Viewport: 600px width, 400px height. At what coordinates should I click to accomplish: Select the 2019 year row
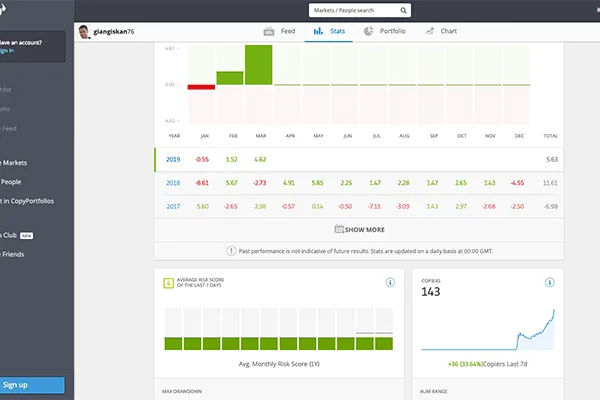tap(174, 159)
